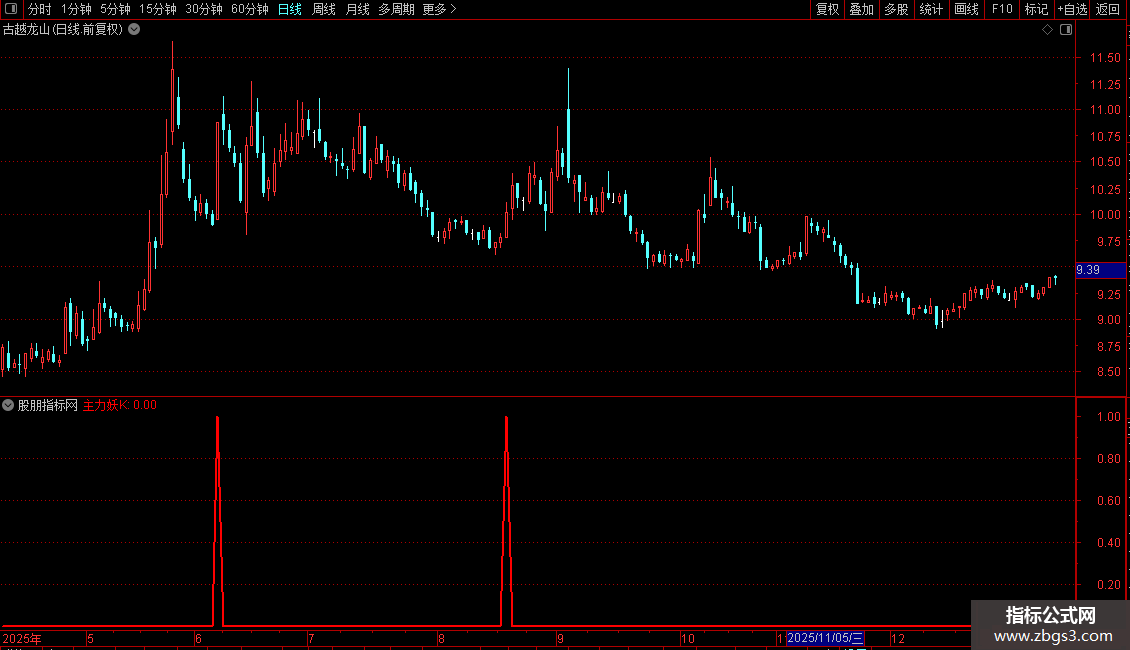Click the 统计 statistics button

point(931,9)
